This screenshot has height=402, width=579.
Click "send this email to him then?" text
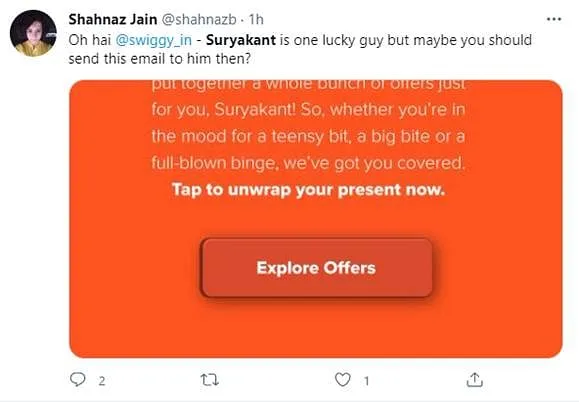(x=160, y=59)
